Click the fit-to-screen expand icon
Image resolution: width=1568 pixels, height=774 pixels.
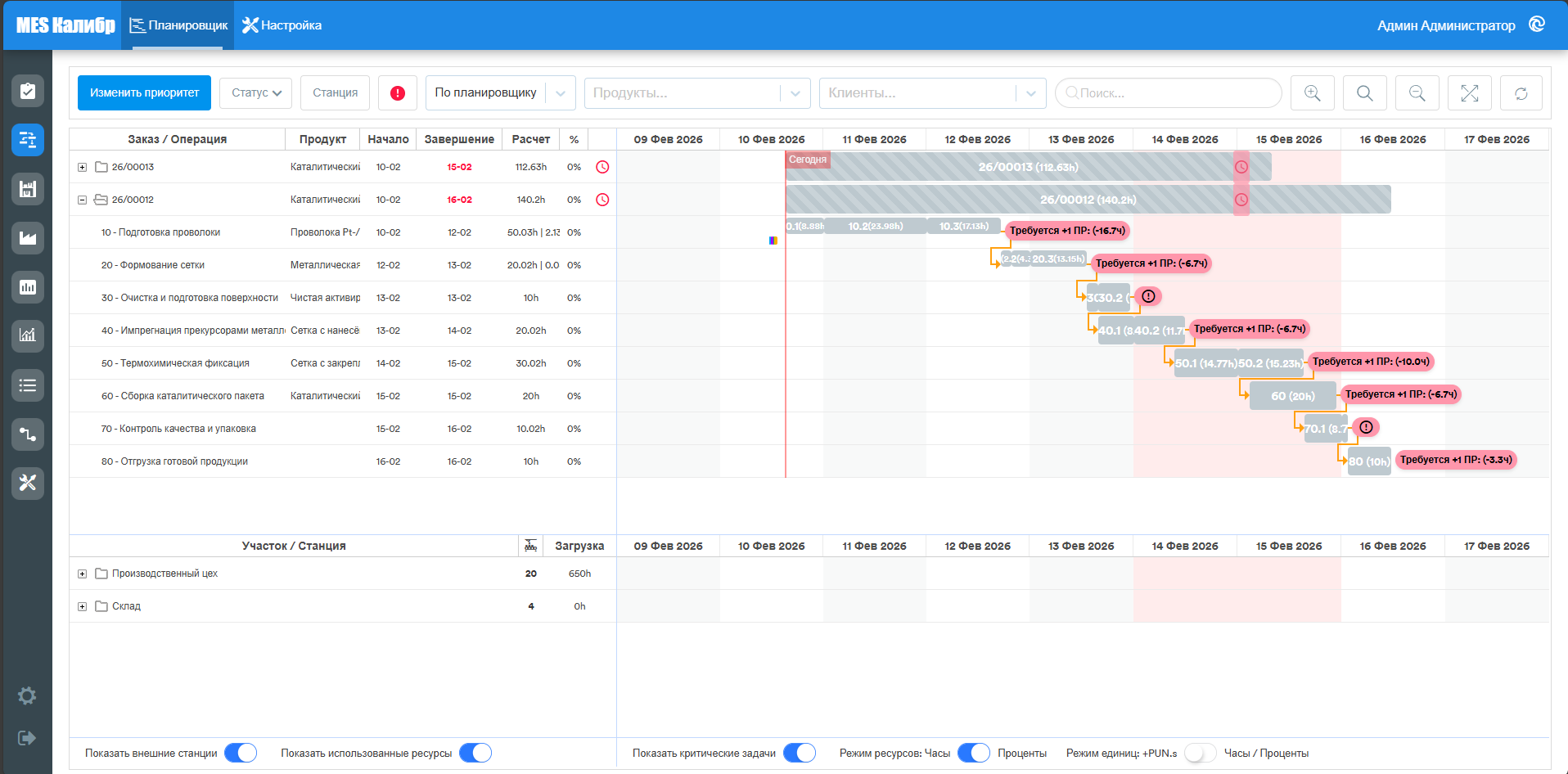coord(1469,93)
